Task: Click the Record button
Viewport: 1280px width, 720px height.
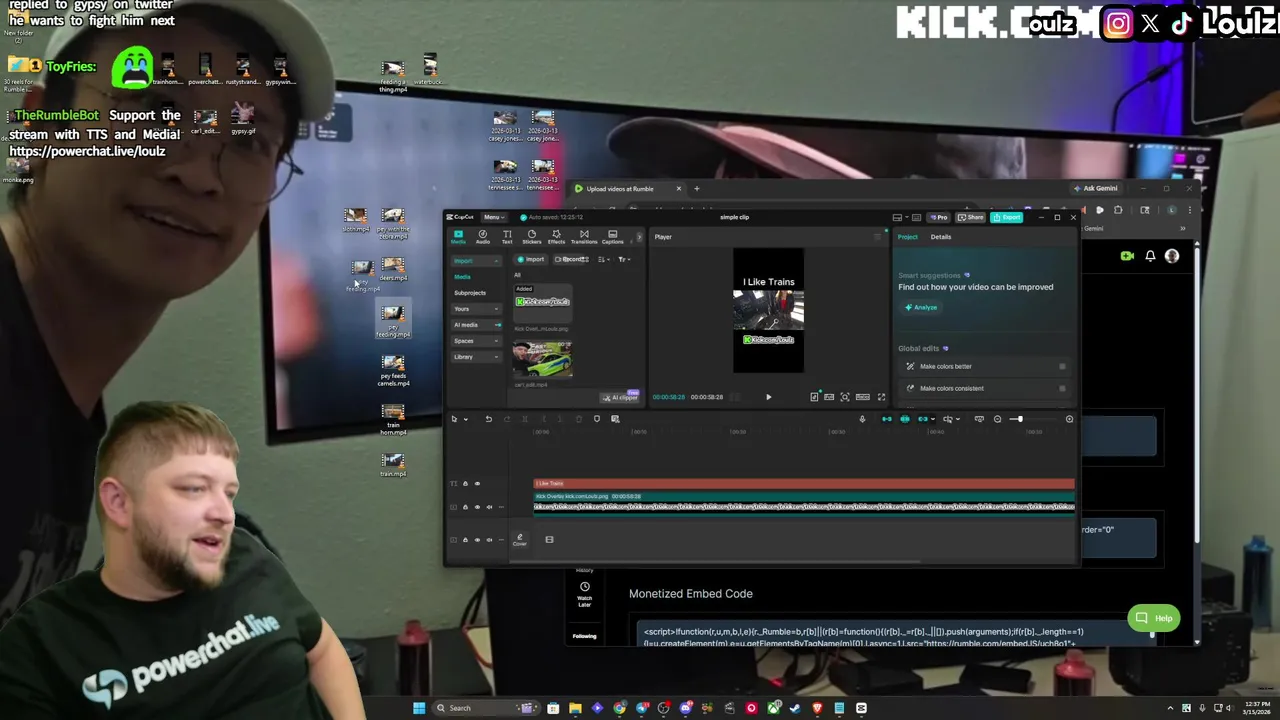Action: pos(571,260)
